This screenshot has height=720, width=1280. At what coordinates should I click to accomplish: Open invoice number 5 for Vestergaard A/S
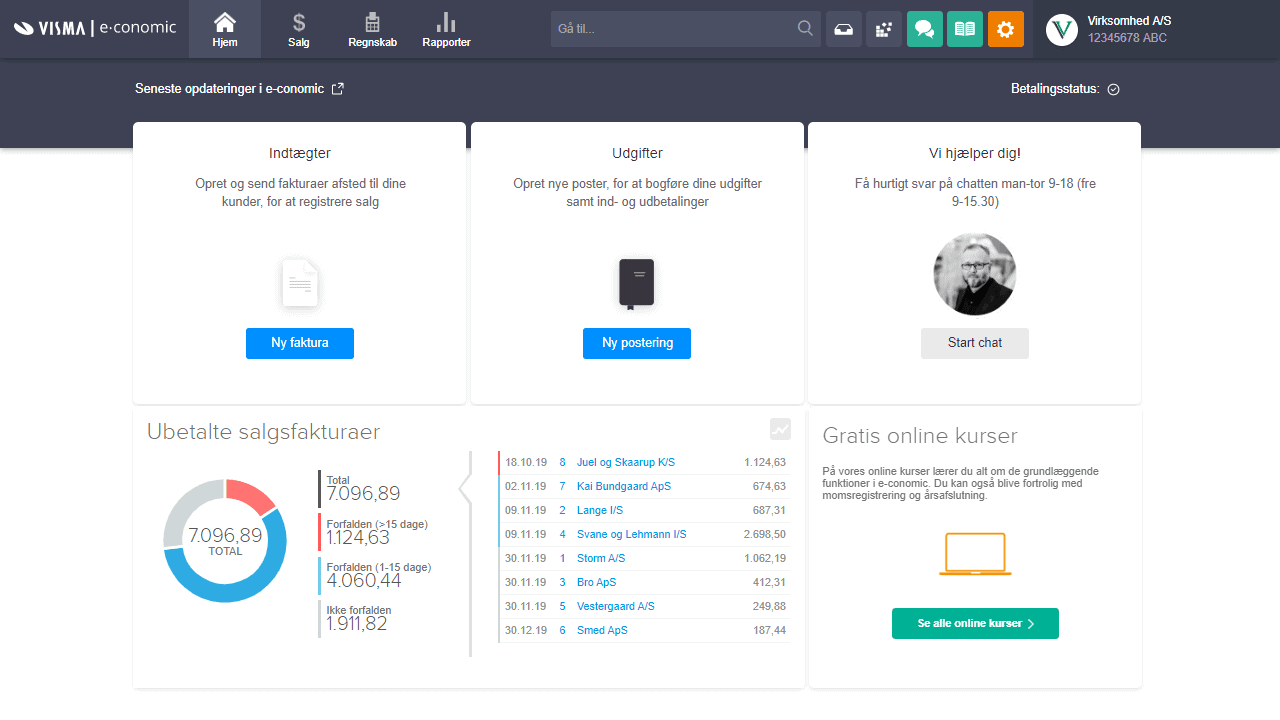coord(563,606)
